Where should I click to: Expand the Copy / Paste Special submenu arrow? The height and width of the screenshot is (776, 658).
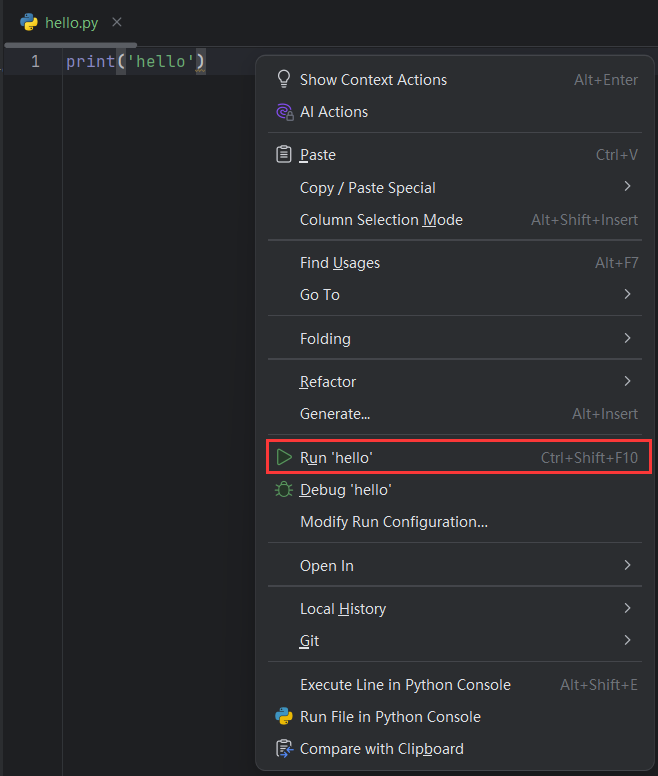tap(627, 187)
